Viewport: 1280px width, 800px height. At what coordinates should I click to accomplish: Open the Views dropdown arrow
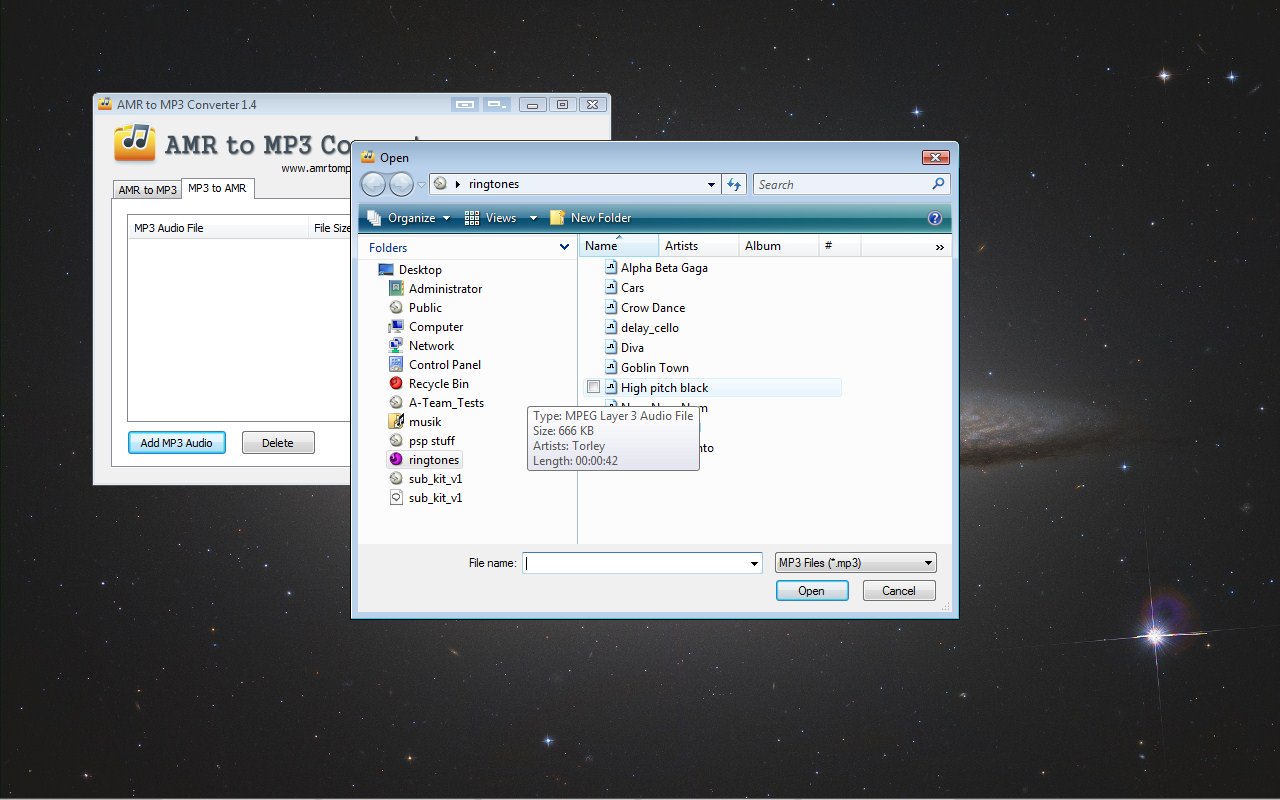click(533, 218)
